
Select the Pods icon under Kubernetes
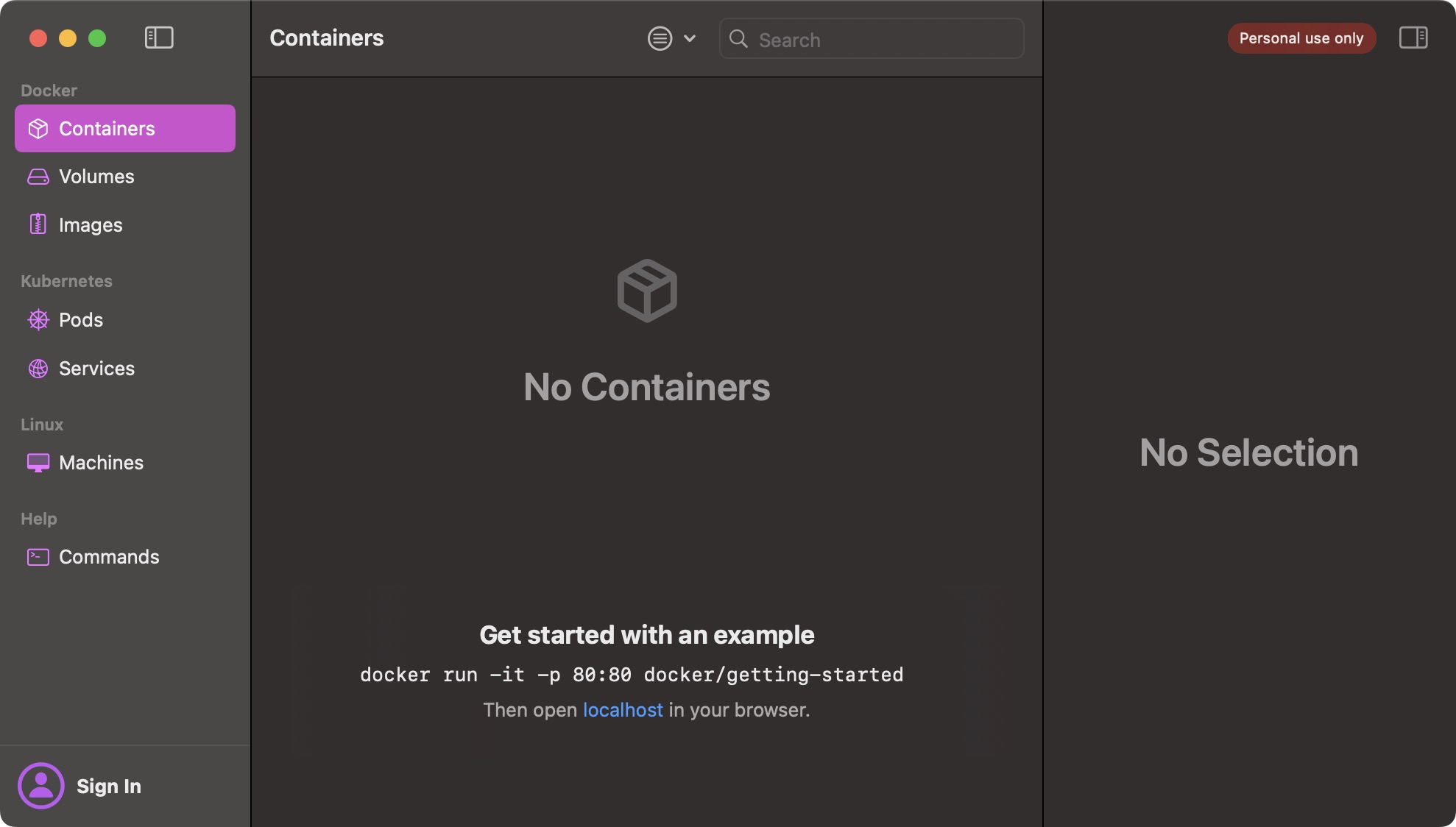point(38,320)
